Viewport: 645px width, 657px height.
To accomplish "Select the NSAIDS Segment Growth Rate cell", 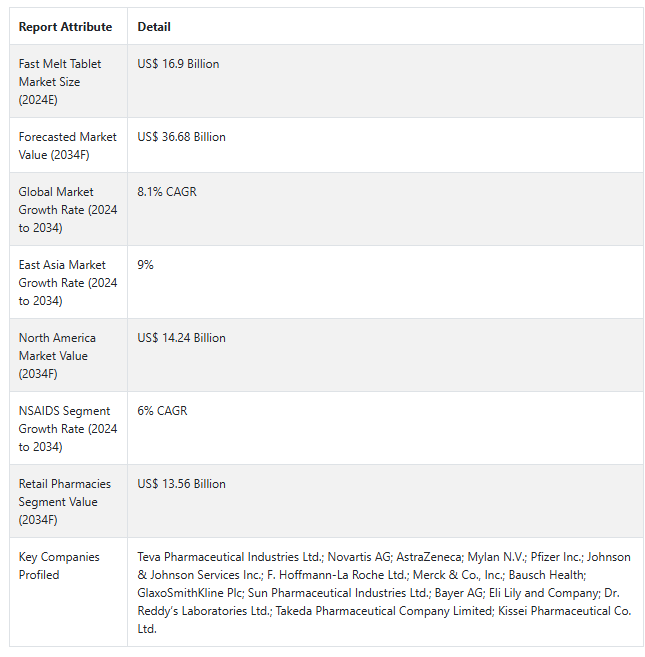I will point(67,429).
